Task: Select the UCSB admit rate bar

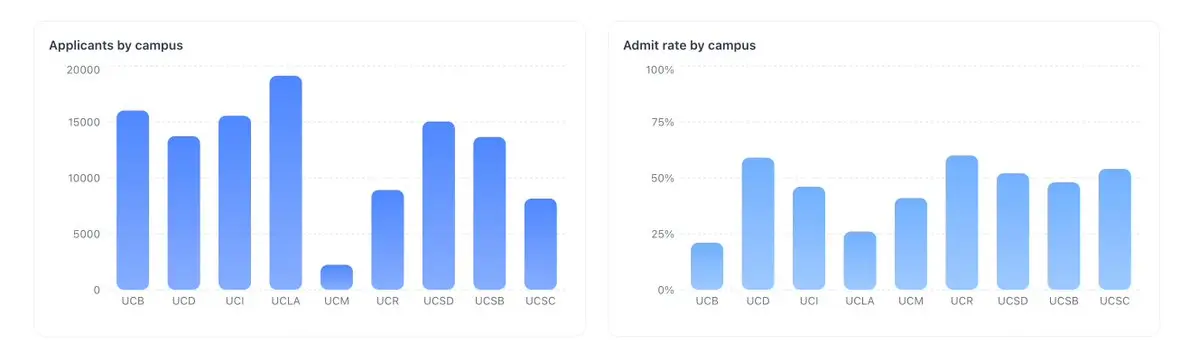Action: coord(1064,236)
